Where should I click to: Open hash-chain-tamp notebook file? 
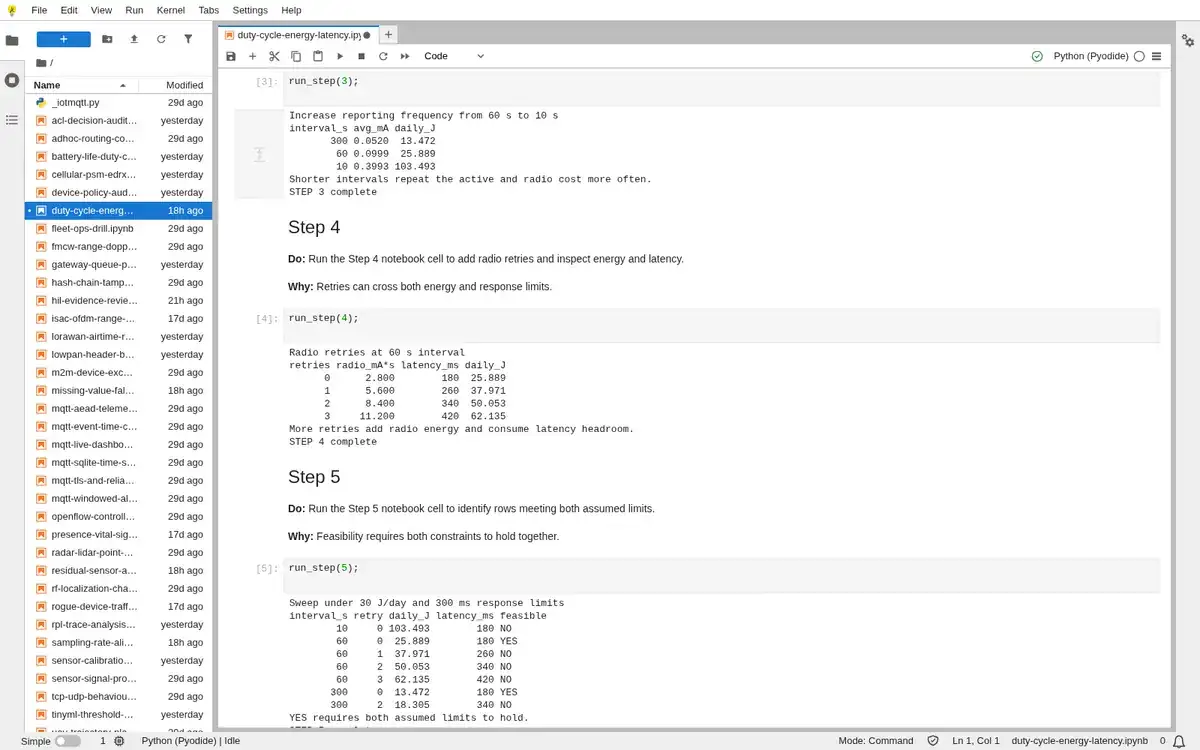(x=118, y=282)
